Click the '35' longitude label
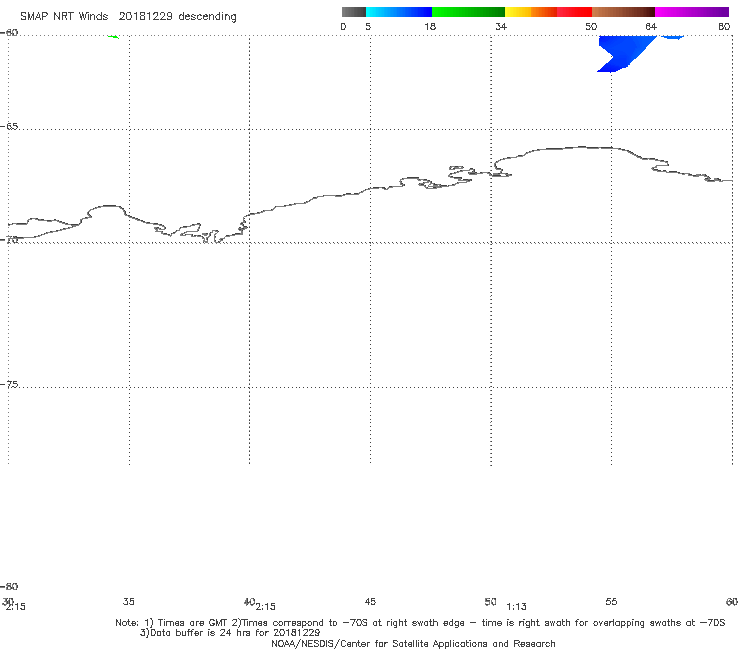 pos(129,601)
